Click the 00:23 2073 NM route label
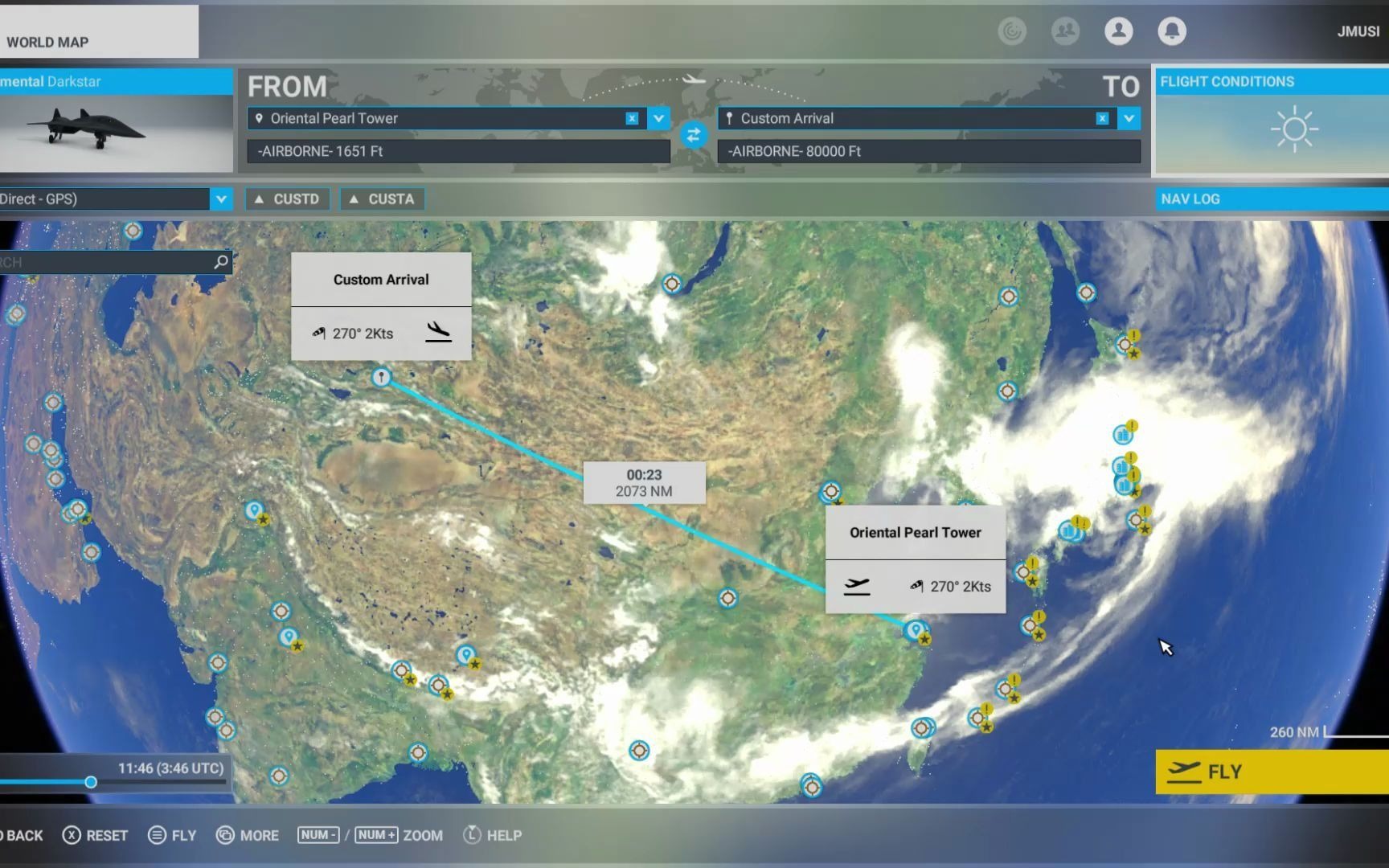This screenshot has height=868, width=1389. [644, 483]
